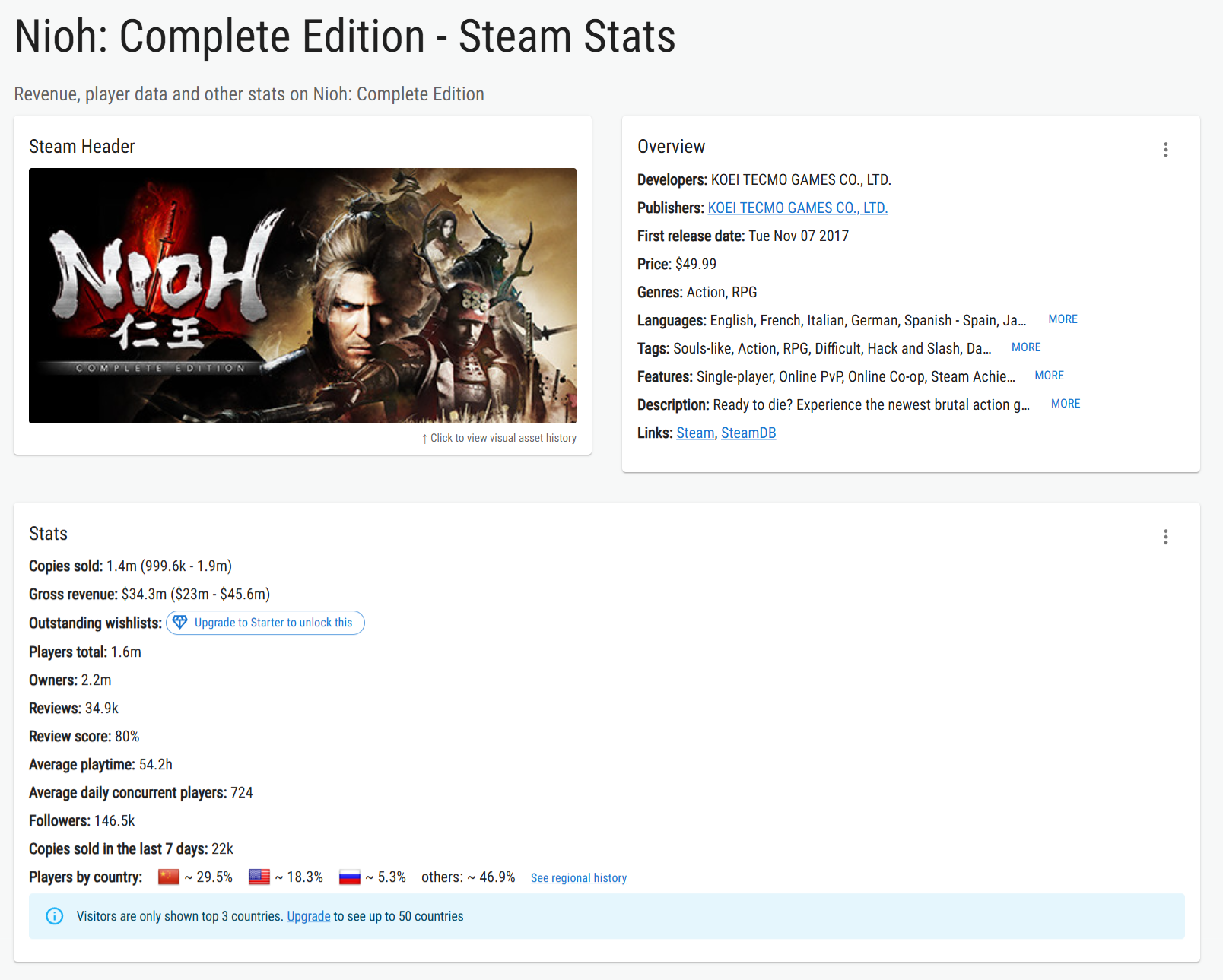1223x980 pixels.
Task: Click the 'others: ~ 46.9%' country share
Action: pyautogui.click(x=468, y=877)
